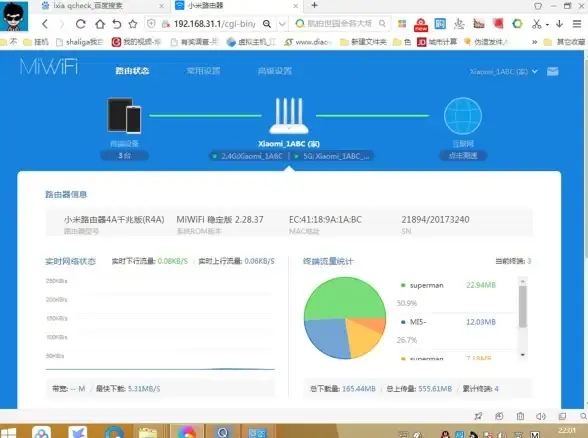Open the address bar dropdown arrow

pos(282,24)
